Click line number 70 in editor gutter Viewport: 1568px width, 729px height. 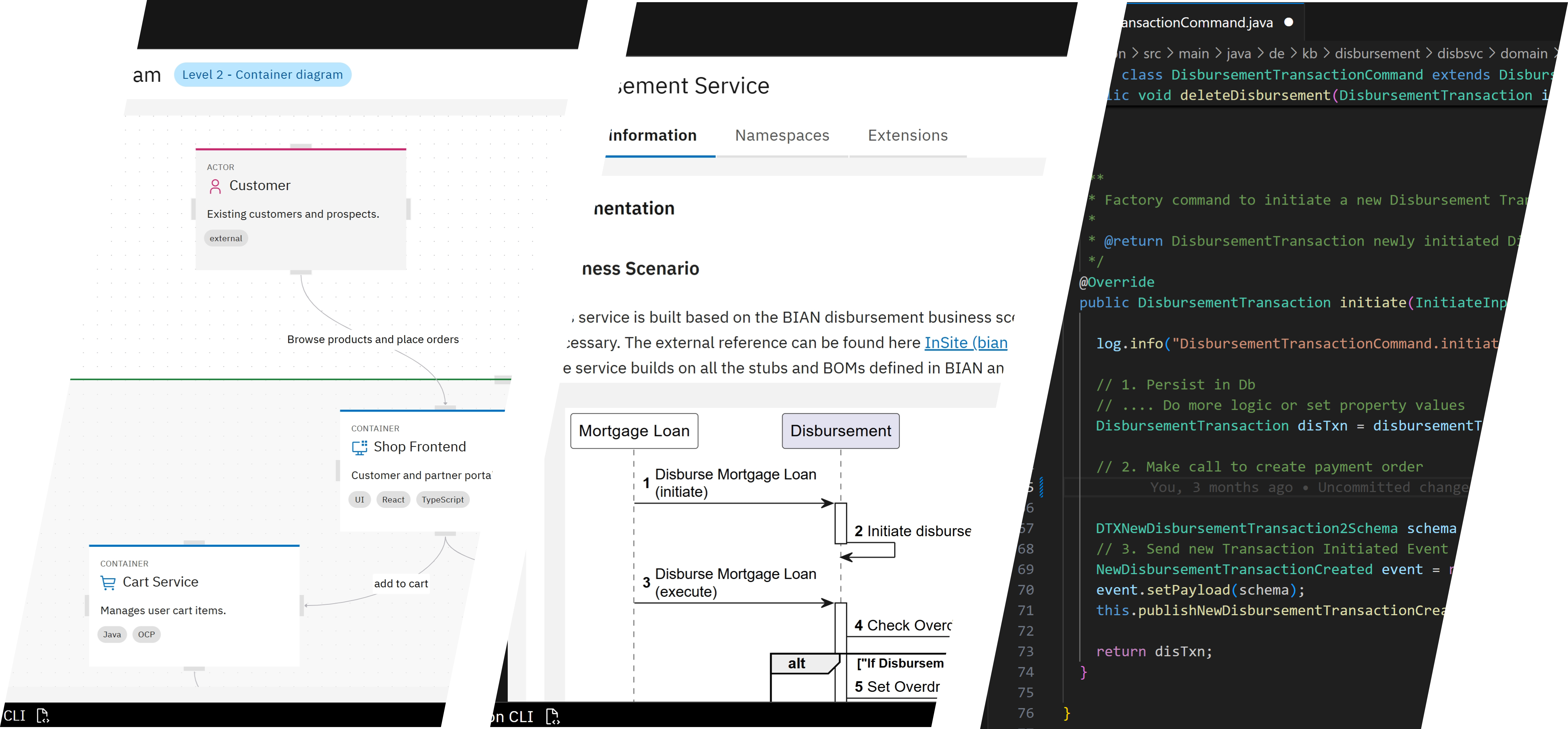[1026, 590]
